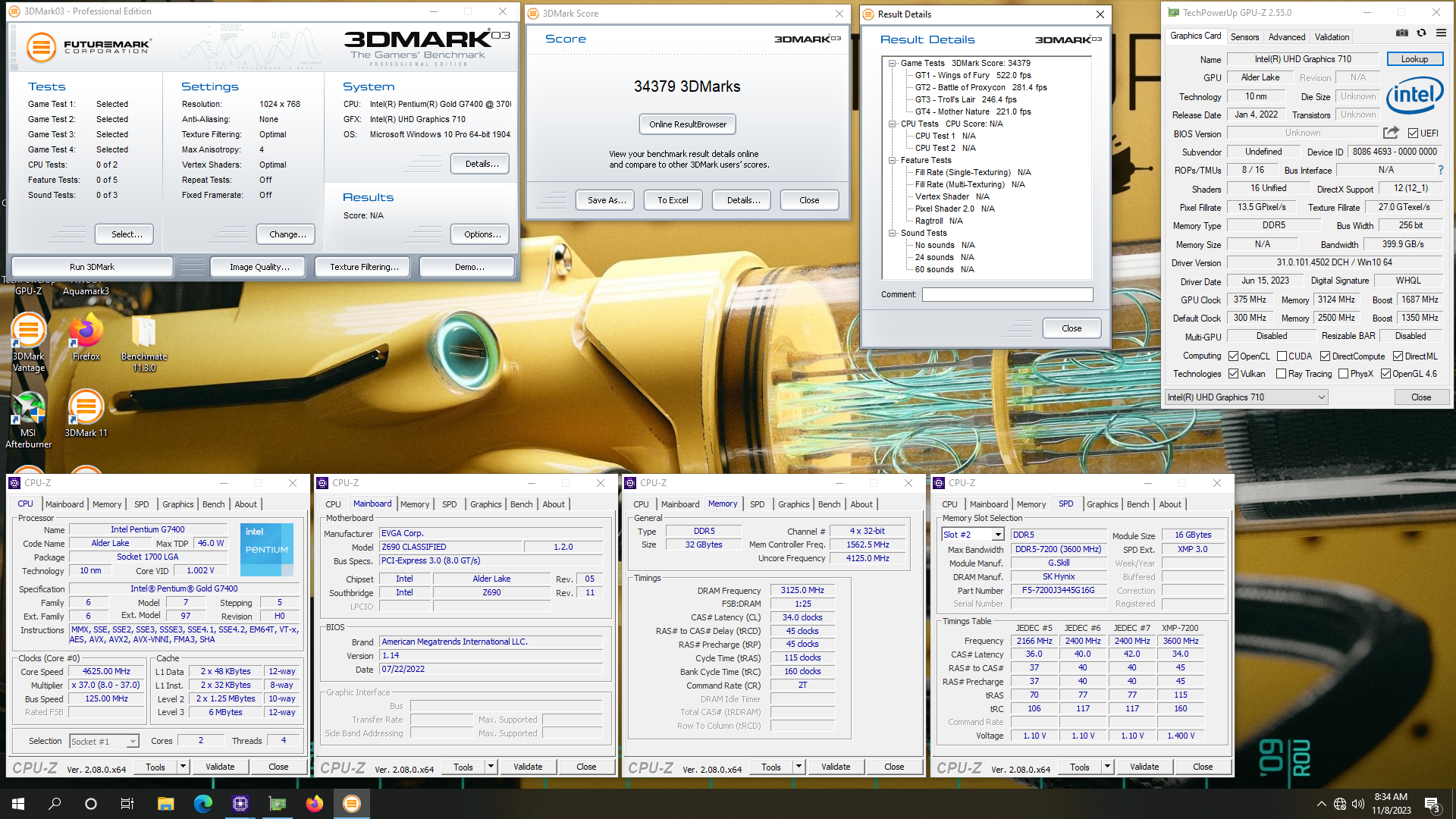
Task: Open Graphics tab in Memory CPU-Z window
Action: pos(793,504)
